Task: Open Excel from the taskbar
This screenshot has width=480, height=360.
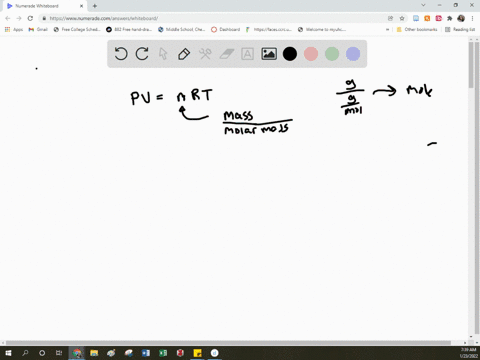Action: click(x=163, y=353)
